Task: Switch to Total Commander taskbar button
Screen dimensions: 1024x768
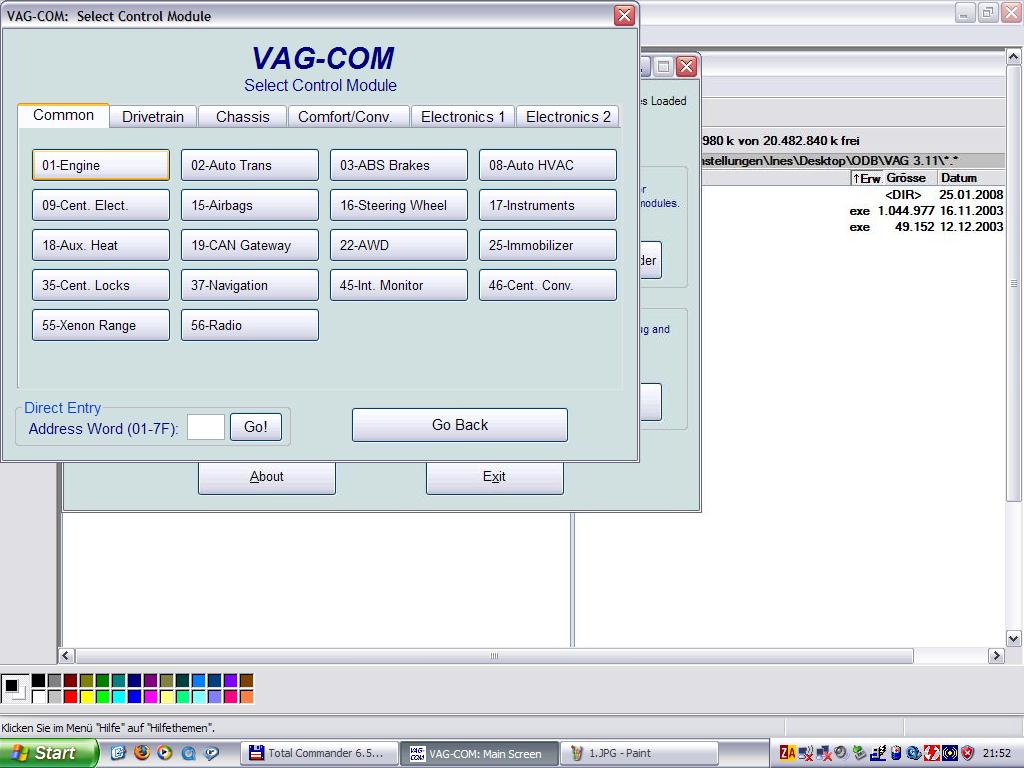Action: [x=319, y=753]
